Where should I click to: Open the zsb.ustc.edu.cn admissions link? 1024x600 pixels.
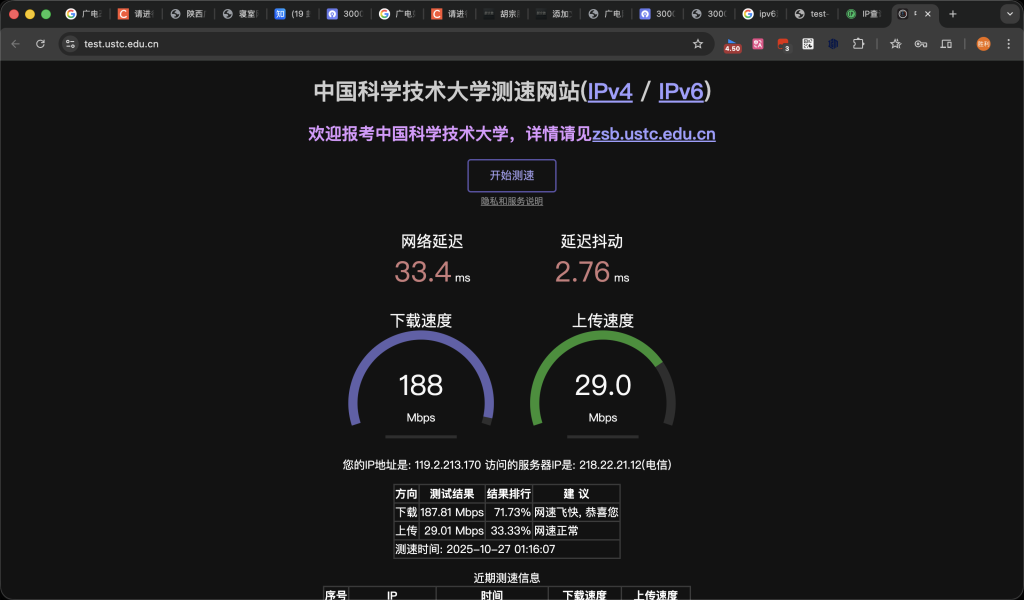point(652,133)
